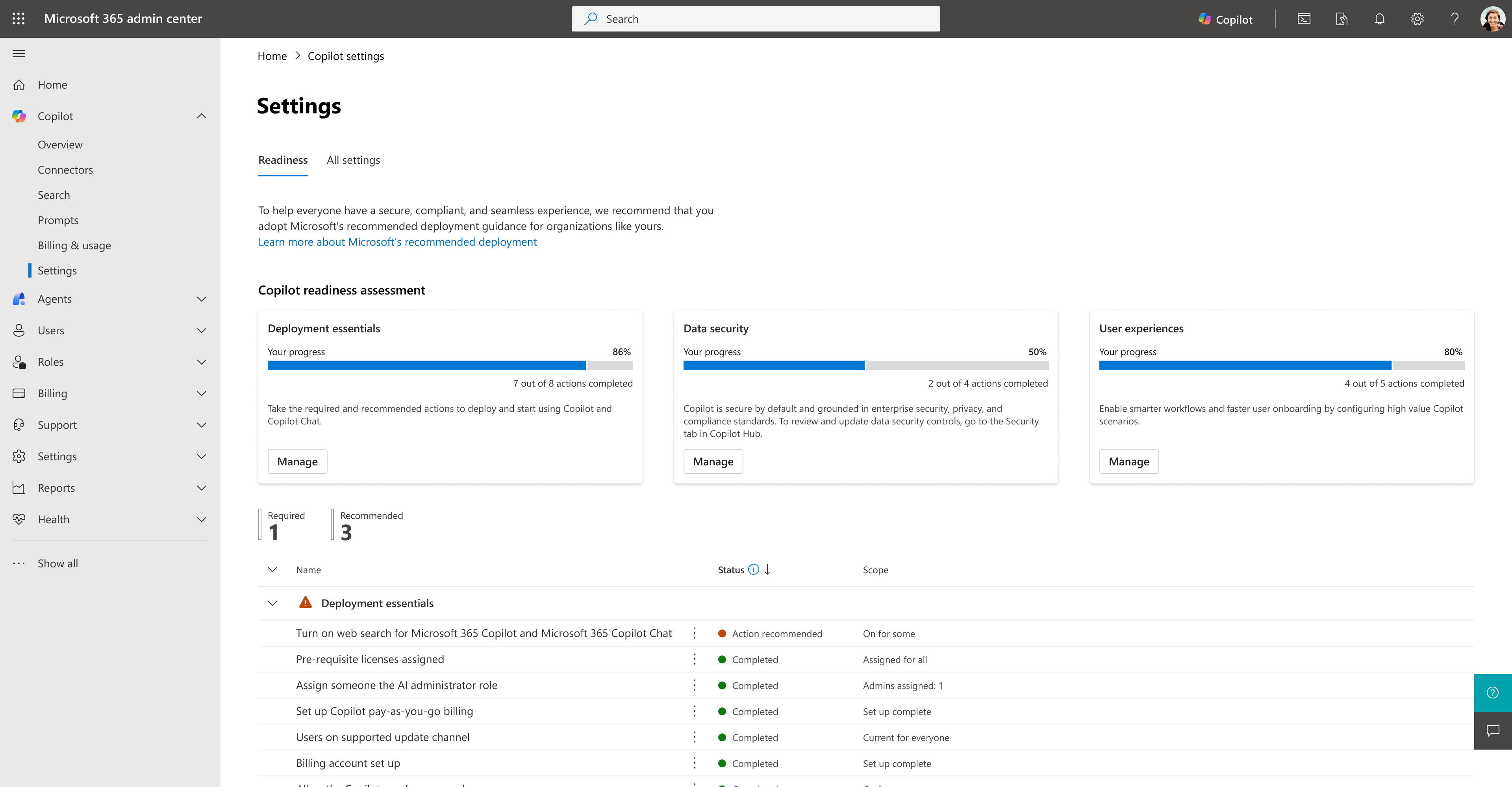The image size is (1512, 787).
Task: Click Show all in sidebar
Action: (x=57, y=563)
